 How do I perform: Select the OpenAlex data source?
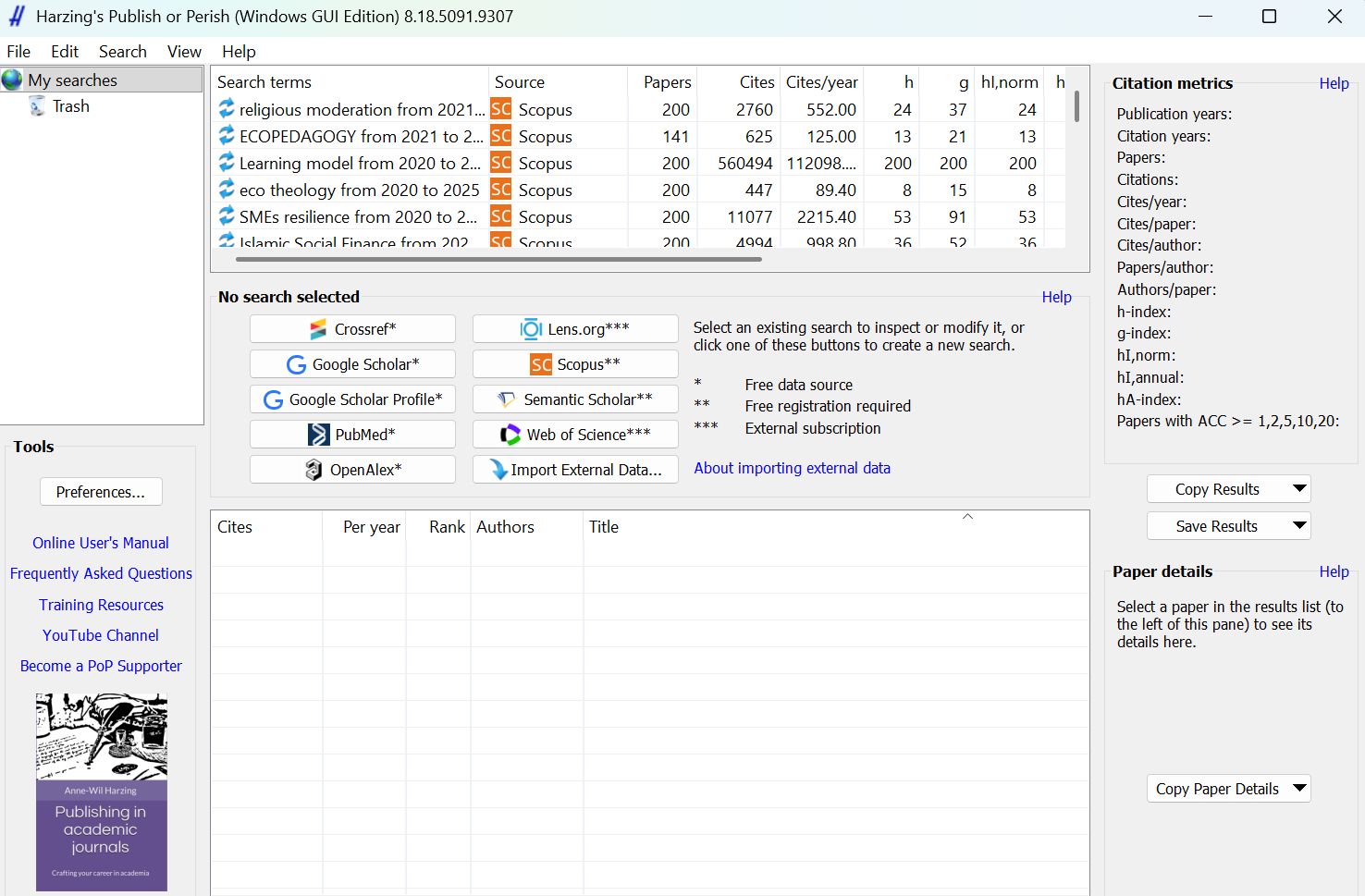coord(352,470)
